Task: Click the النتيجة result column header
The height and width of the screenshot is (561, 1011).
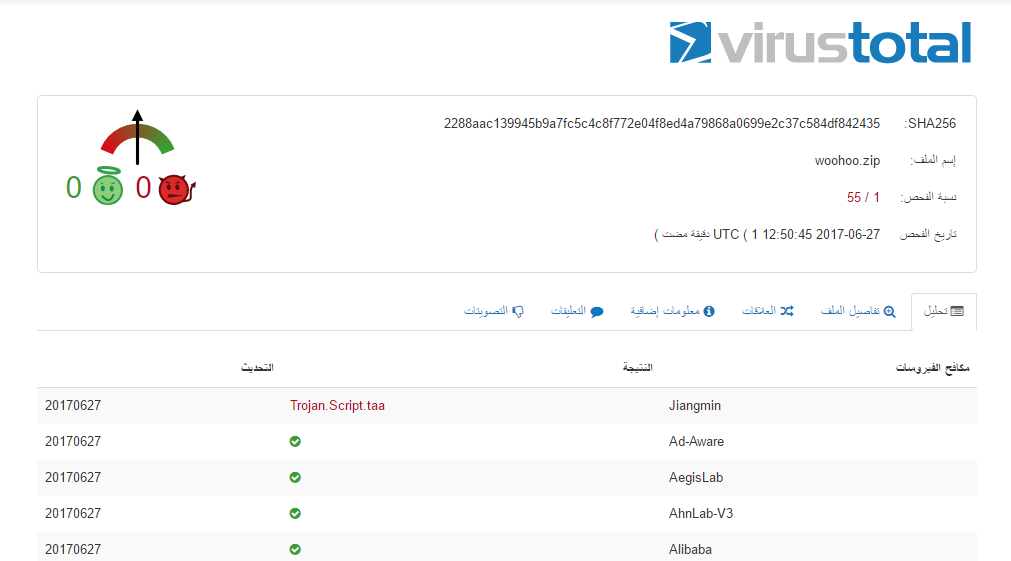Action: tap(638, 368)
